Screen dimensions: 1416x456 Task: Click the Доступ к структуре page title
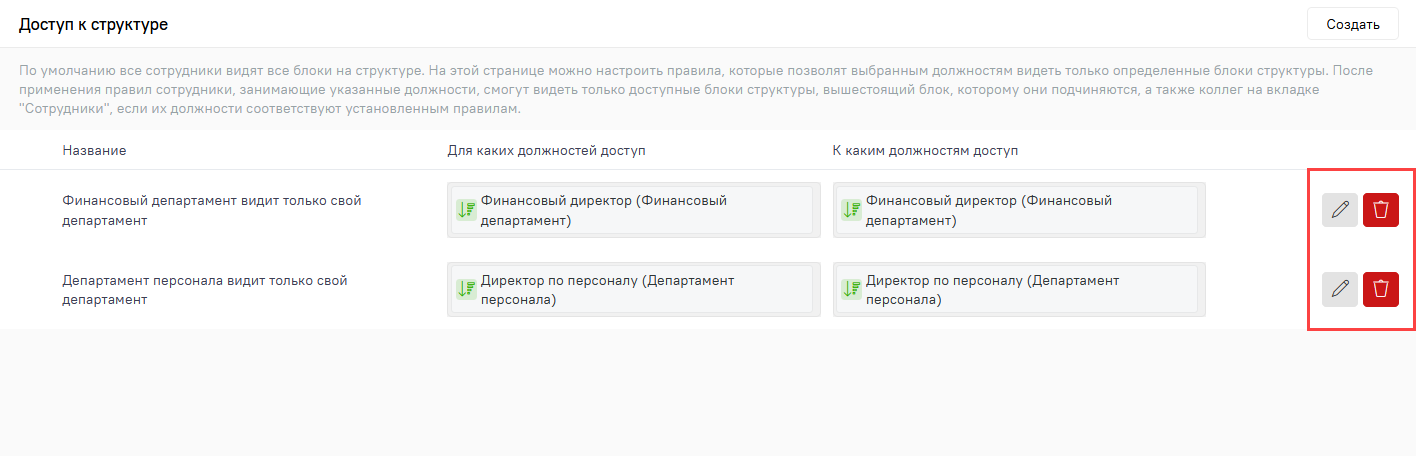click(x=93, y=24)
